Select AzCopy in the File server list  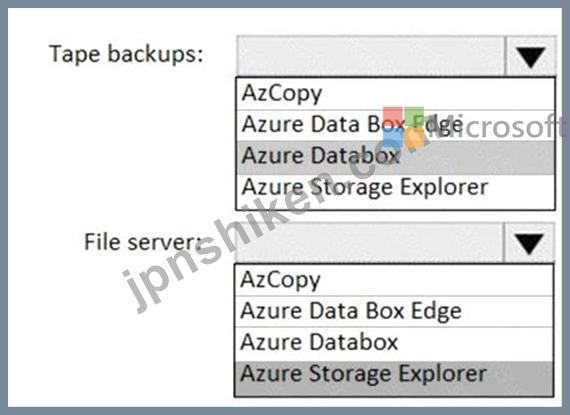tap(394, 281)
